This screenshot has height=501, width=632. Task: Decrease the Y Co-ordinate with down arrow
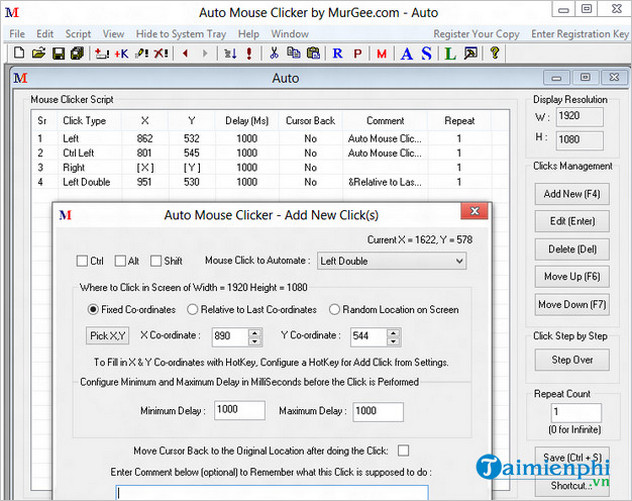tap(393, 341)
